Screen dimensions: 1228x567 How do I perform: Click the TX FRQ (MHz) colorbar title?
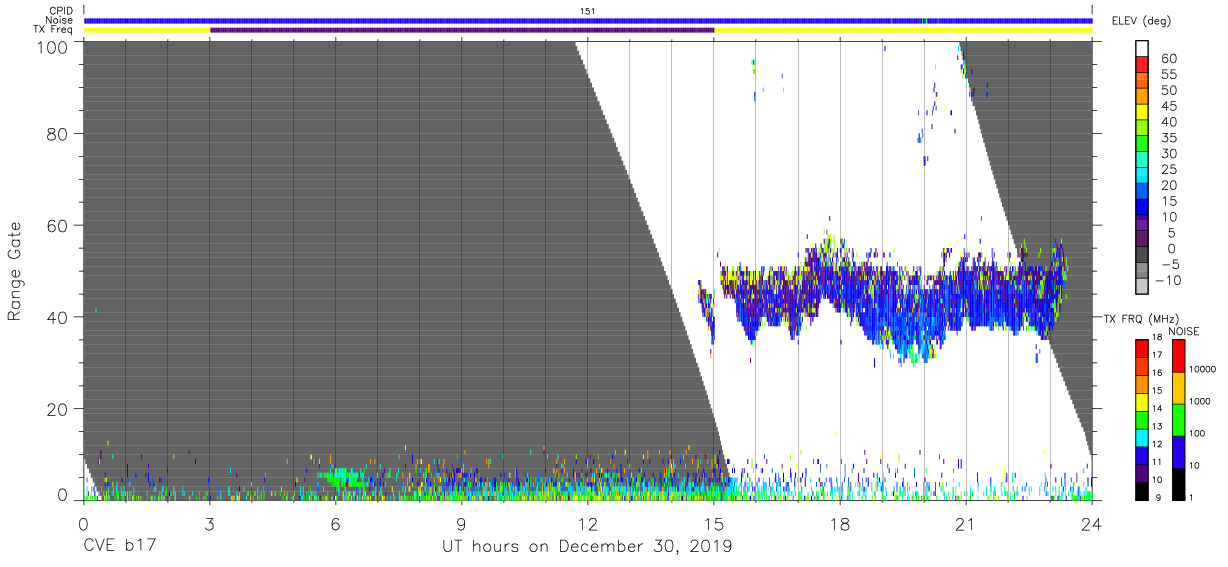click(1143, 318)
